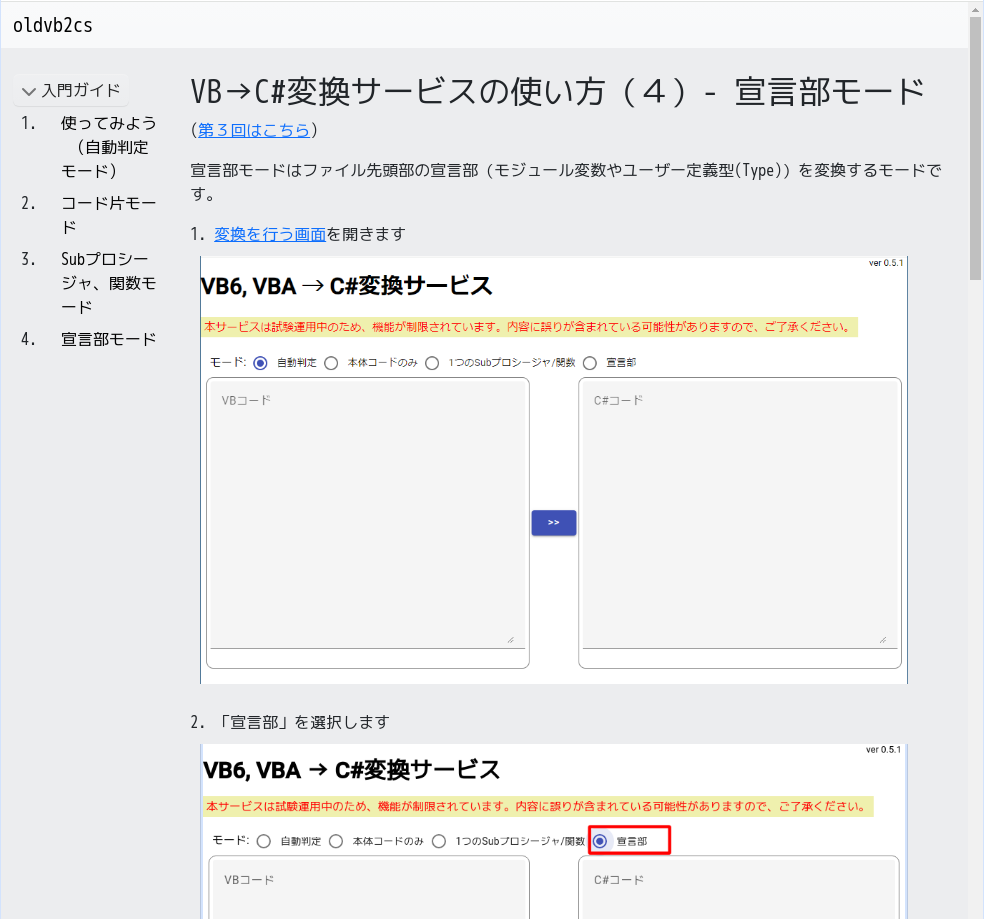Click the scrollbar up arrow

pyautogui.click(x=975, y=9)
